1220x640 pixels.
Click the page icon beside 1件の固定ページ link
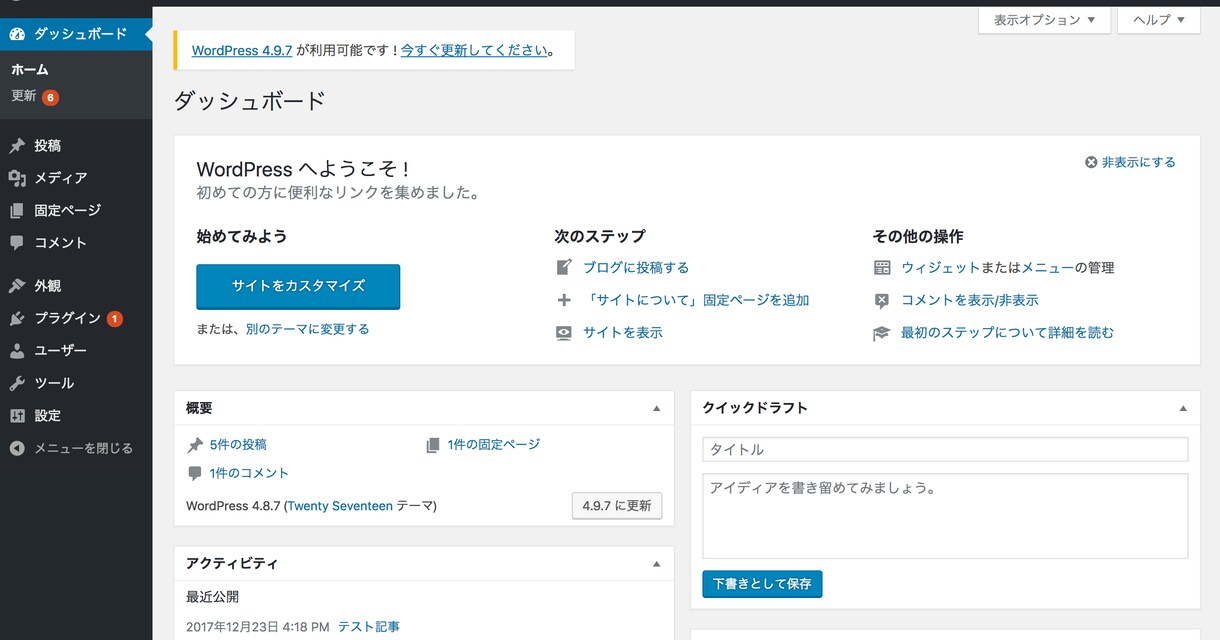click(x=433, y=445)
